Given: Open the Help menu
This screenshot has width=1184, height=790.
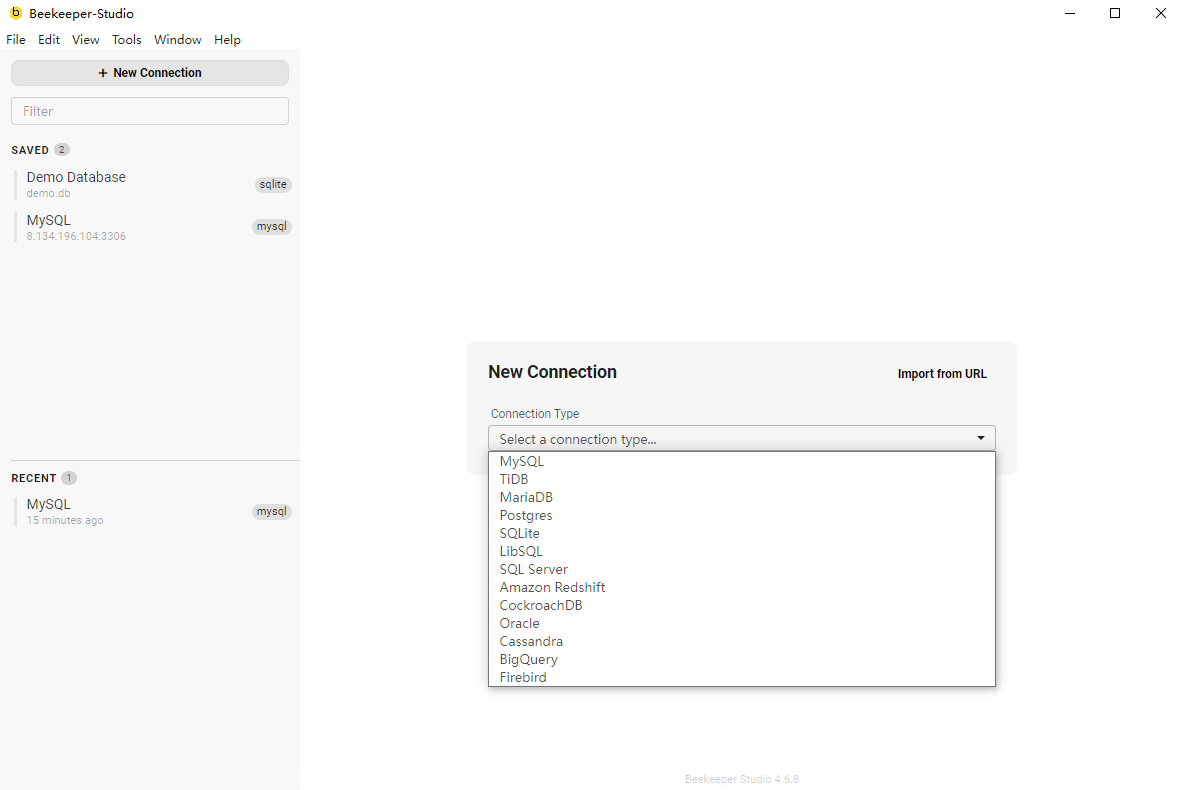Looking at the screenshot, I should [227, 40].
